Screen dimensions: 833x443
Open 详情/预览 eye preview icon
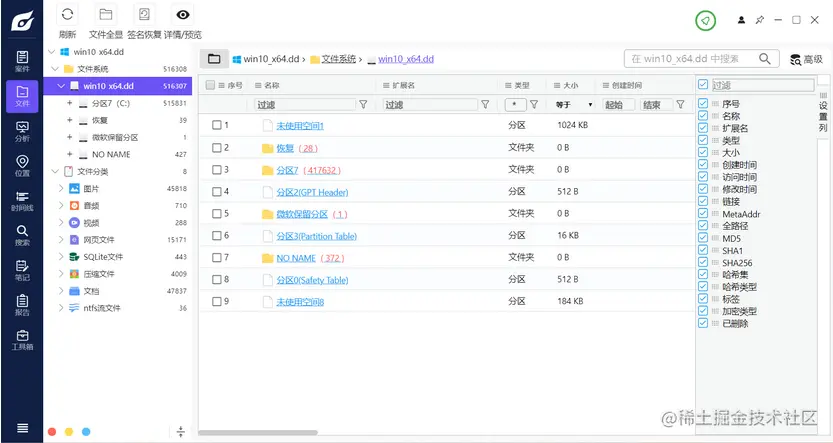pyautogui.click(x=183, y=15)
